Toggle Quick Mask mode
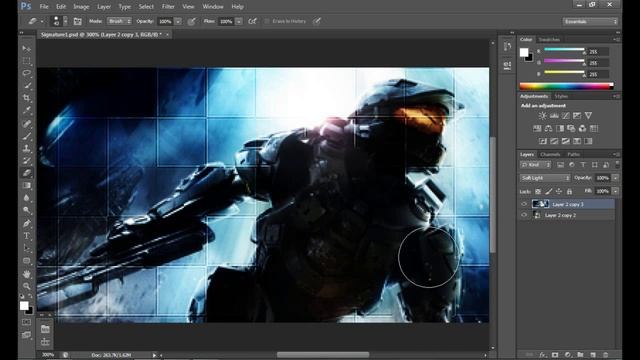This screenshot has width=640, height=360. [27, 322]
